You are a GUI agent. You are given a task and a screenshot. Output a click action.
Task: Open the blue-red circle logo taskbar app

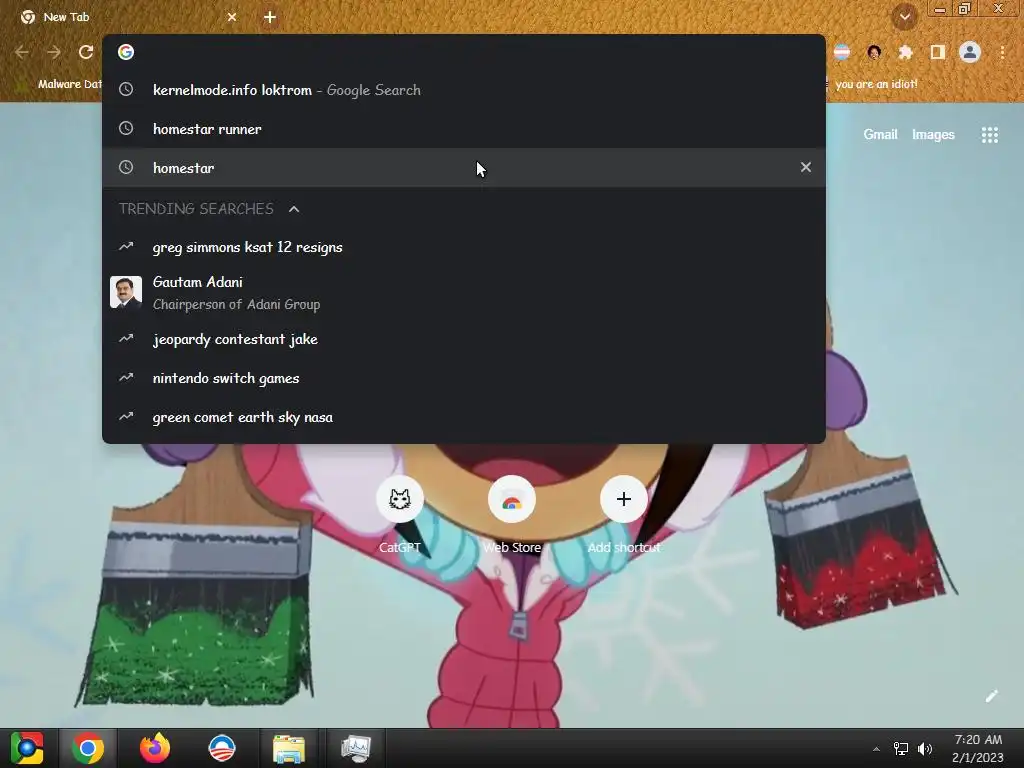pos(221,748)
